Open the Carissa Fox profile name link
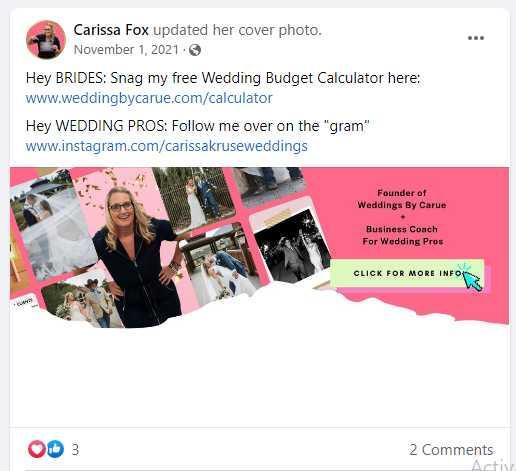 coord(111,30)
